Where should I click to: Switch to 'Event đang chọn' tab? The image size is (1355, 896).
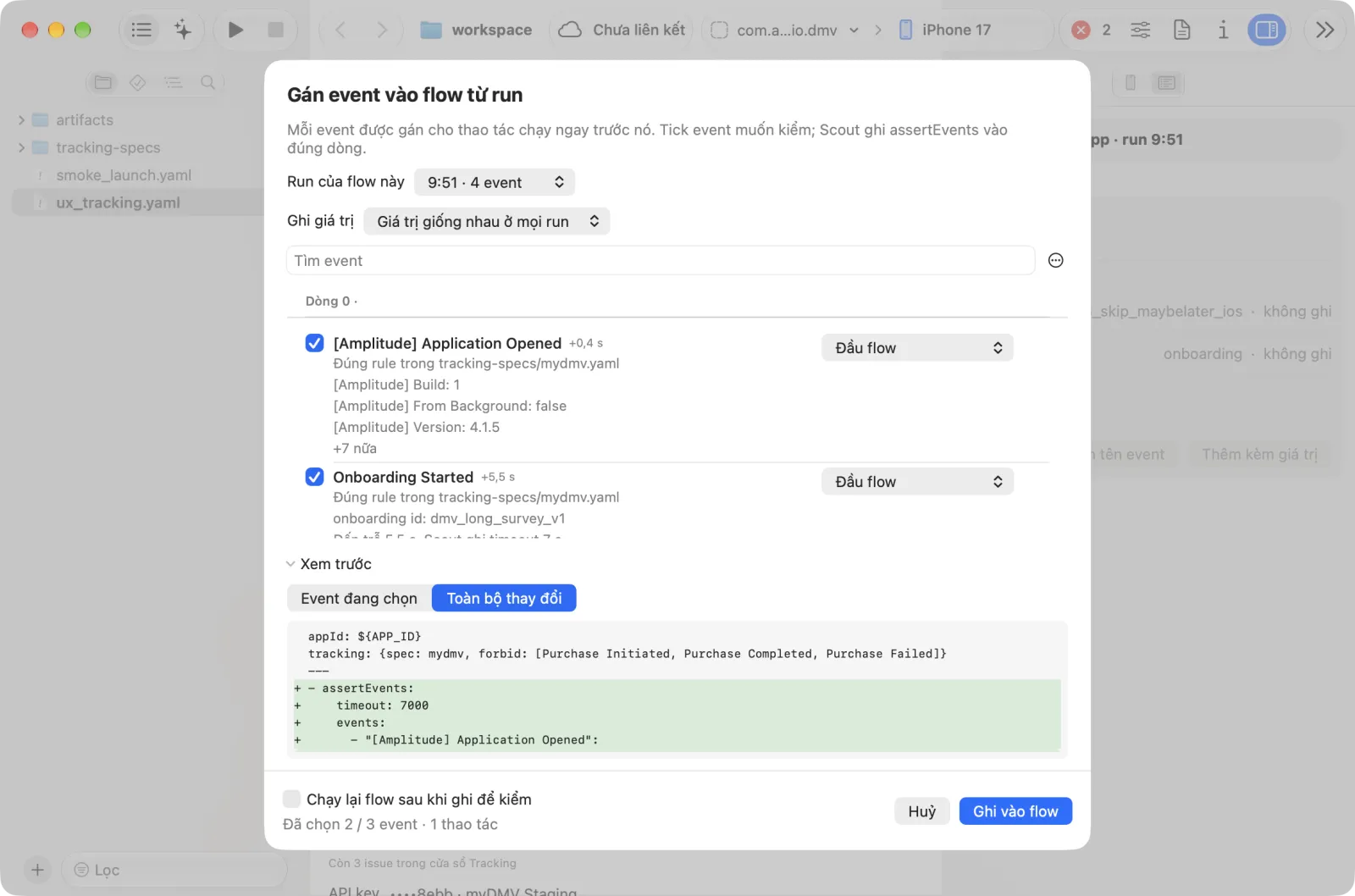[x=359, y=598]
